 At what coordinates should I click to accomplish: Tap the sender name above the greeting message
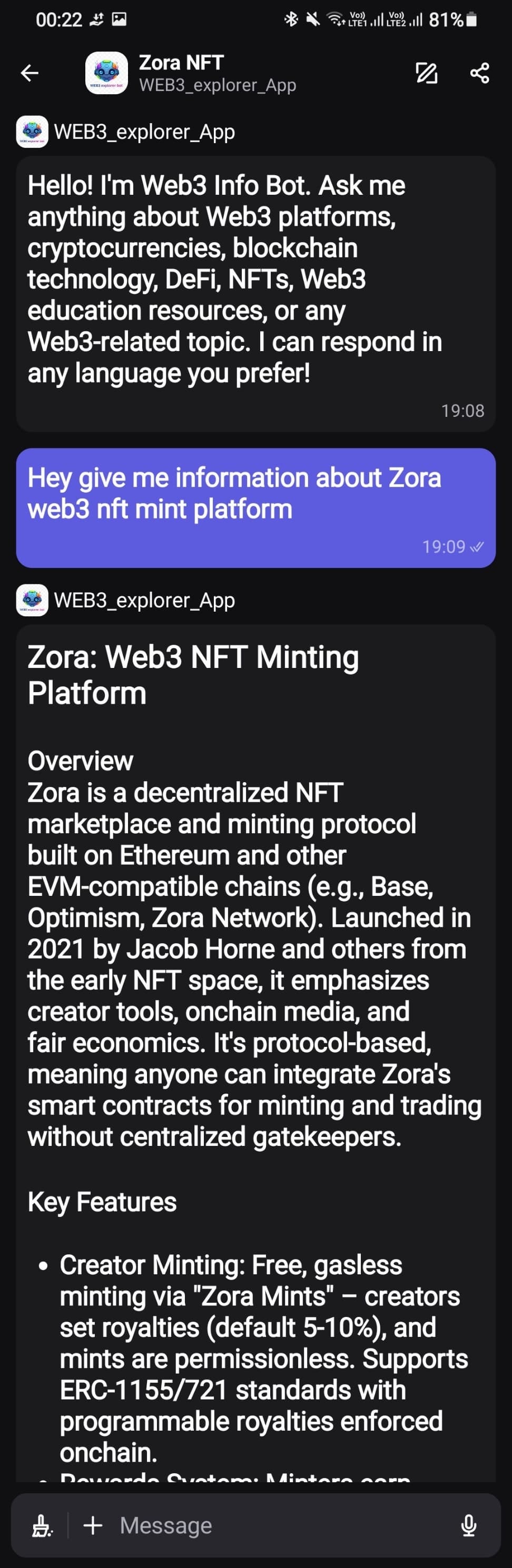(x=144, y=132)
